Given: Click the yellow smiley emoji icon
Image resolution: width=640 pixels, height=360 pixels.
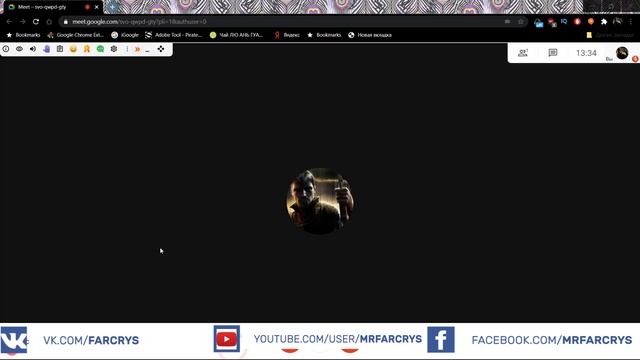Looking at the screenshot, I should coord(73,49).
